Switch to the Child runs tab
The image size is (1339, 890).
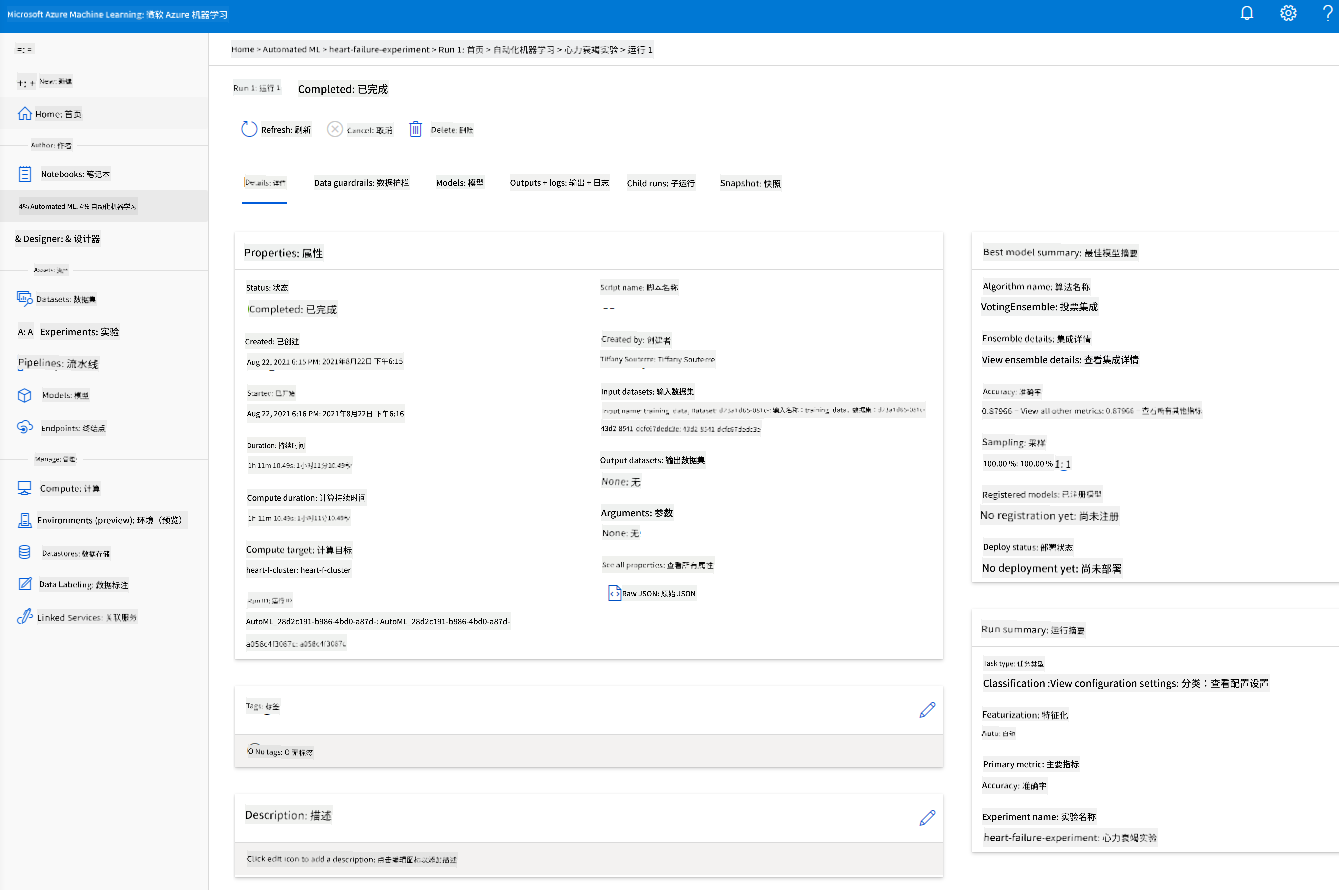(661, 183)
